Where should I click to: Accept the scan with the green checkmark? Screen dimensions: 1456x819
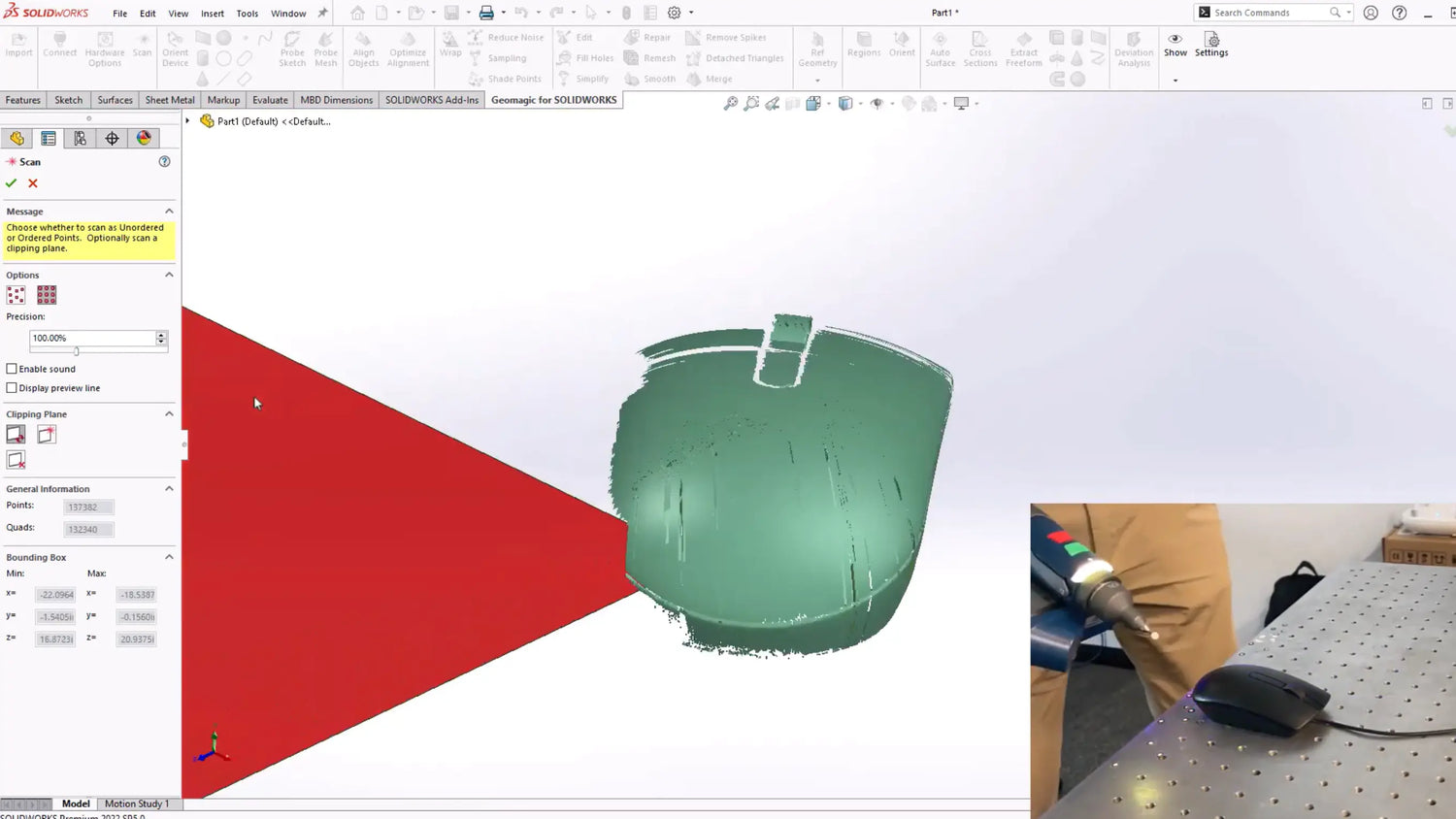click(12, 183)
